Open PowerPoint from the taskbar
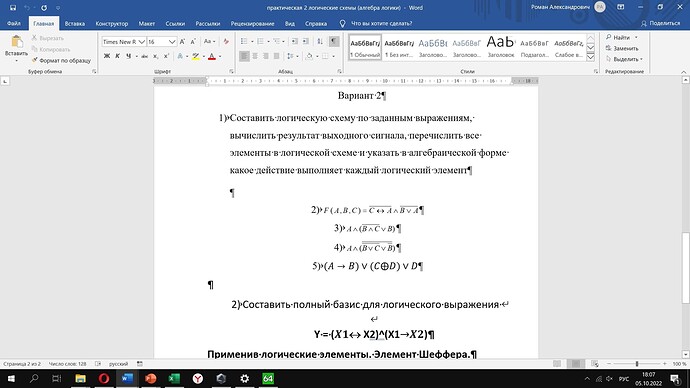 coord(150,378)
